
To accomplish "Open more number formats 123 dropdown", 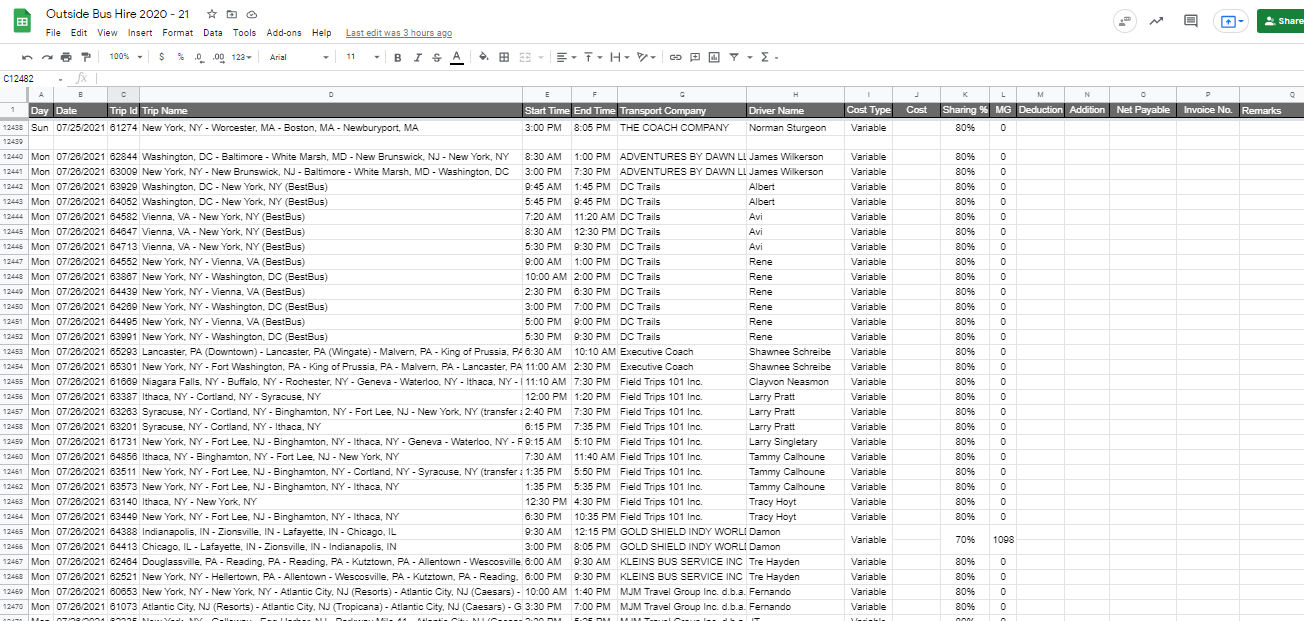I will [x=242, y=57].
